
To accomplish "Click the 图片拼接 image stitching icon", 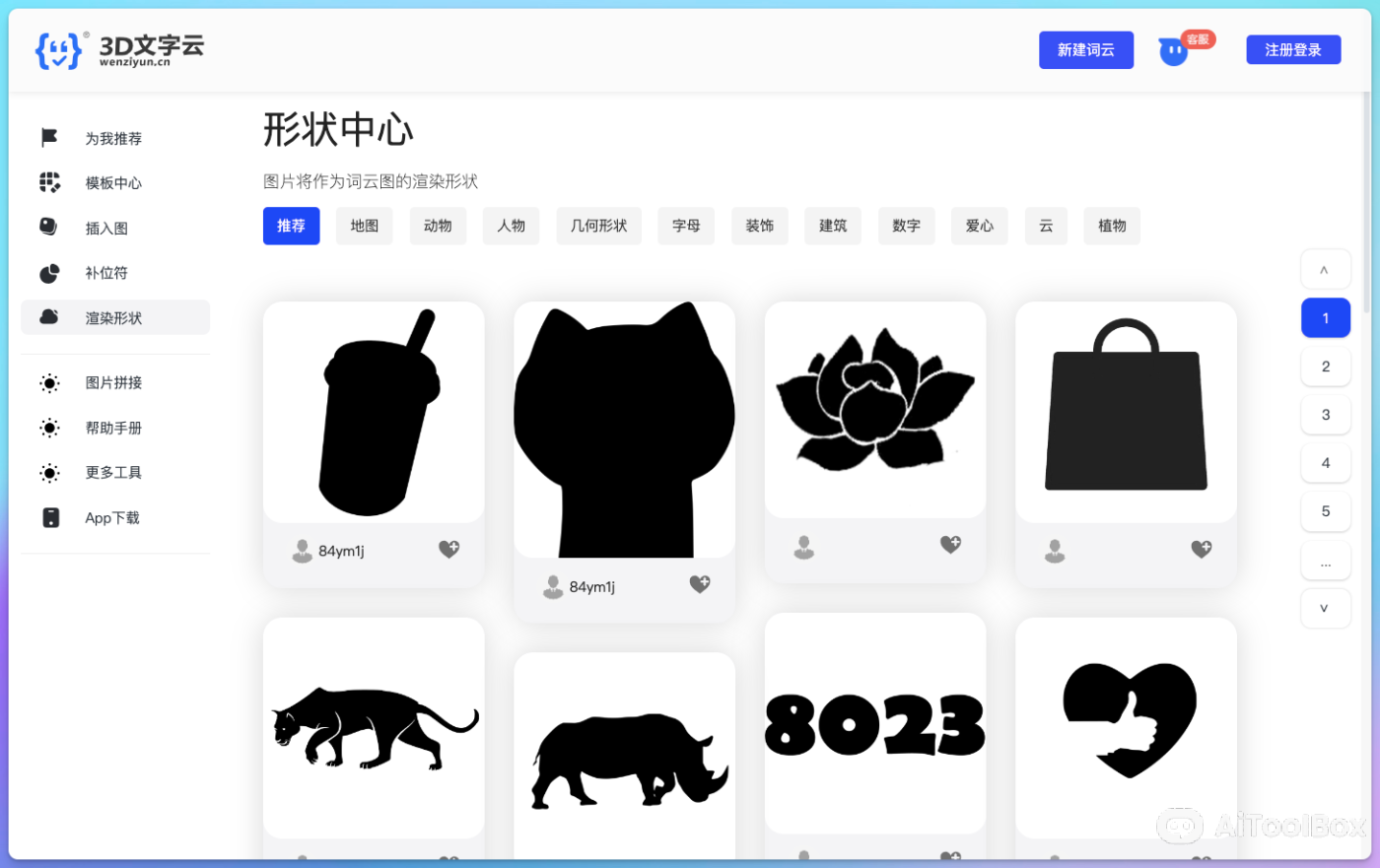I will pos(49,382).
